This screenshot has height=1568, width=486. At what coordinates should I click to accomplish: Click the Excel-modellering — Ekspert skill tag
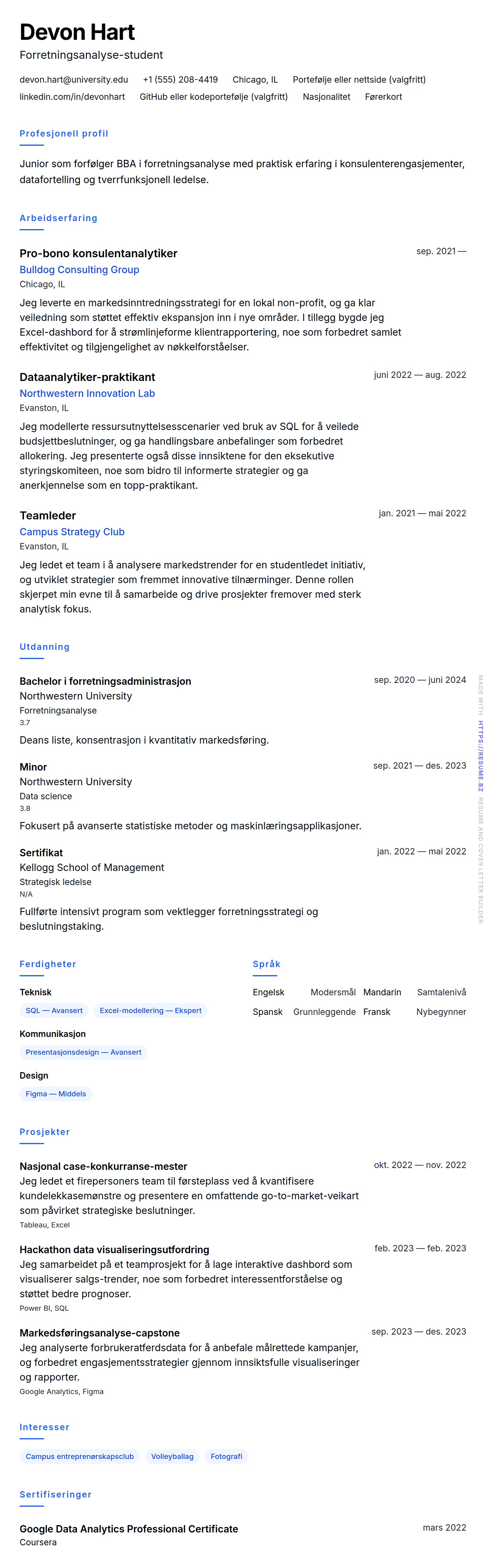[150, 1010]
